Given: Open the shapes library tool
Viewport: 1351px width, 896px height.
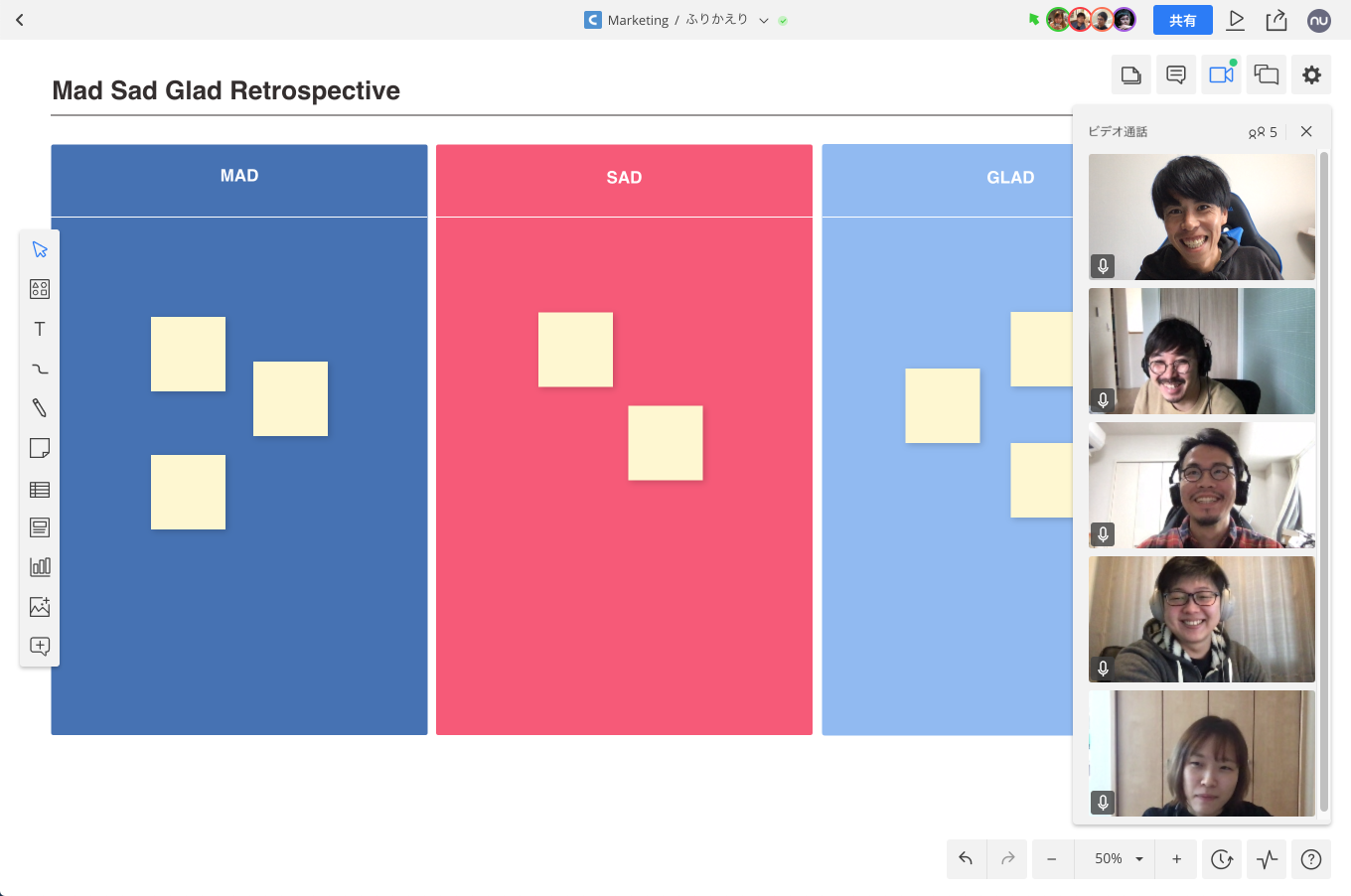Looking at the screenshot, I should coord(40,289).
